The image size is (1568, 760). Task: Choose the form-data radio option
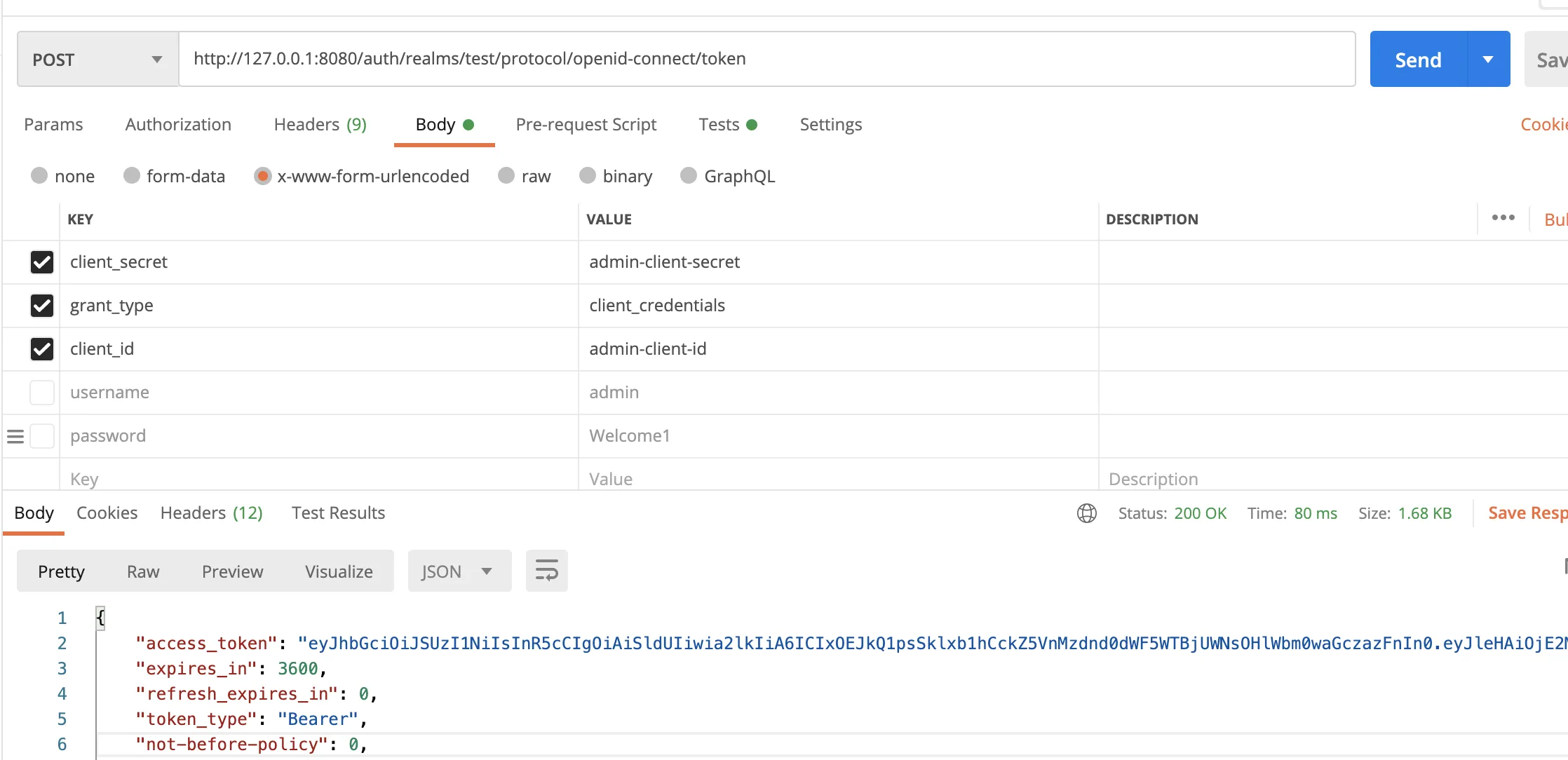[x=132, y=176]
